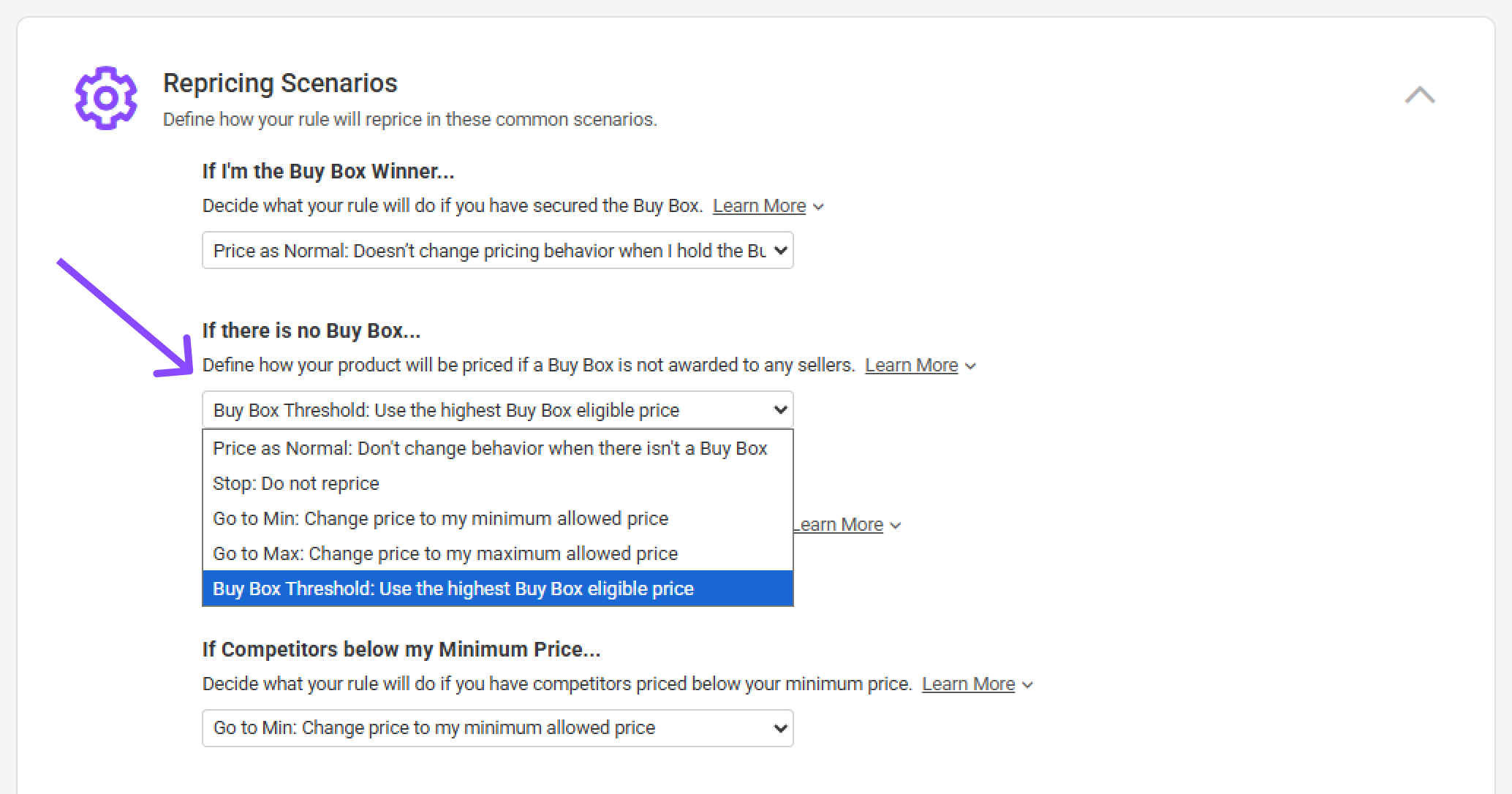Viewport: 1512px width, 794px height.
Task: Open the no Buy Box dropdown
Action: 497,410
